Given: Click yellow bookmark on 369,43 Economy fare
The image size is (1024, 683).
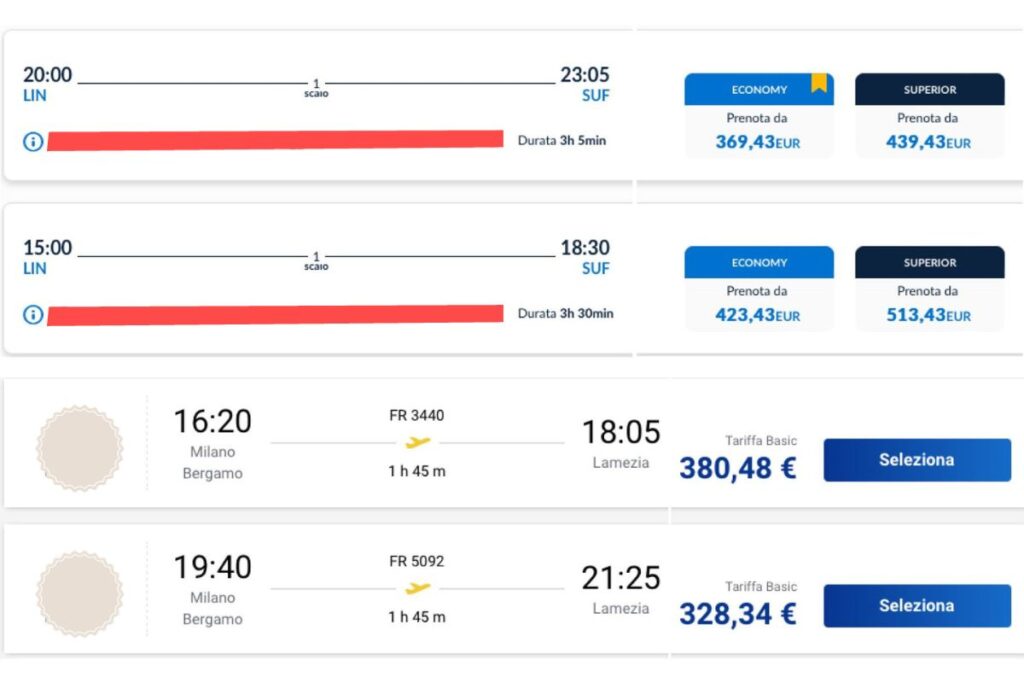Looking at the screenshot, I should (x=819, y=82).
